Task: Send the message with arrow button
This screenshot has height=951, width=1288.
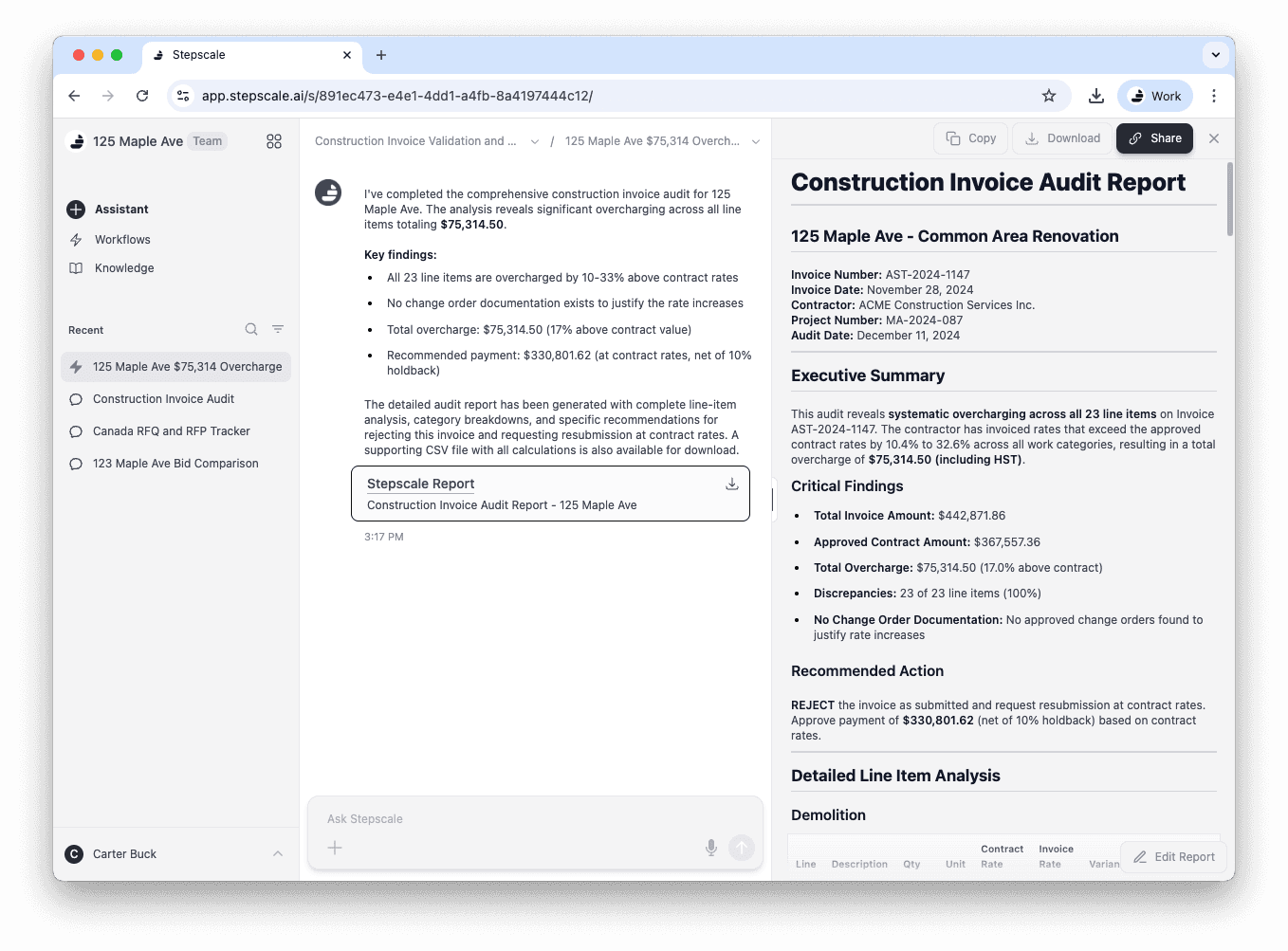Action: [742, 848]
